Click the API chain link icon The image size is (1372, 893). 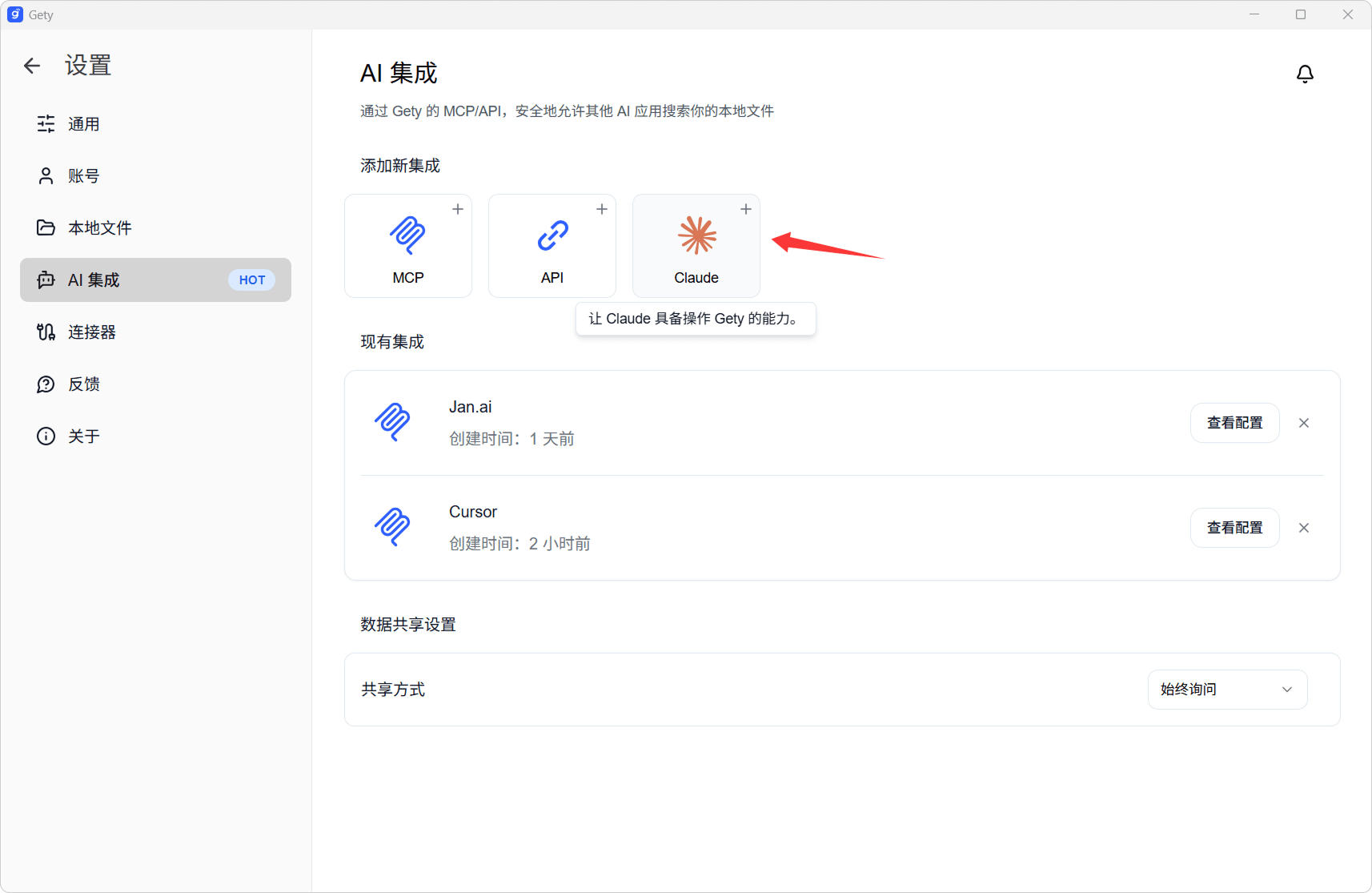click(x=552, y=235)
